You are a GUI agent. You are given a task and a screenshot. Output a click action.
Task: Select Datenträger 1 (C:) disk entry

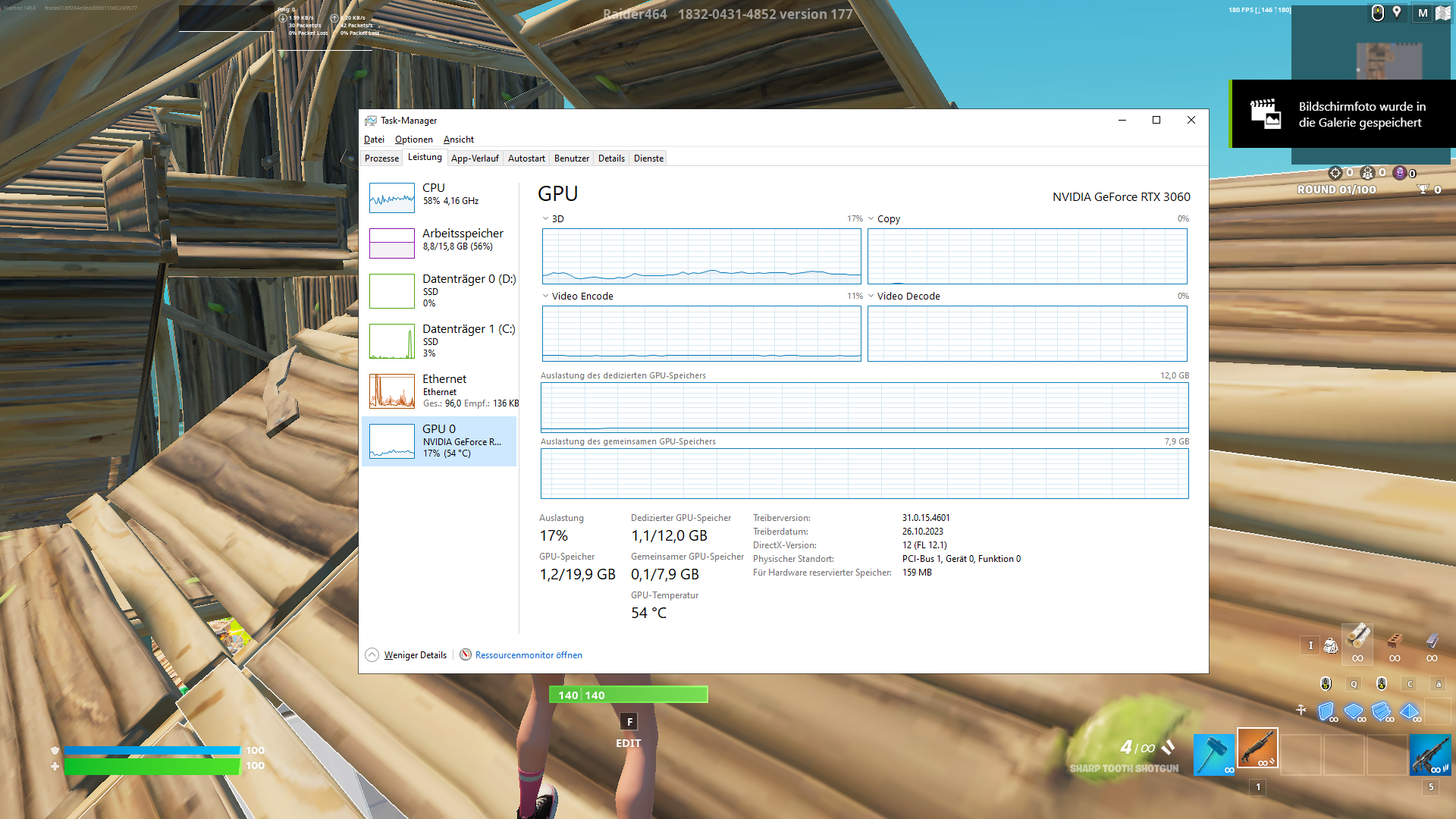click(x=468, y=329)
